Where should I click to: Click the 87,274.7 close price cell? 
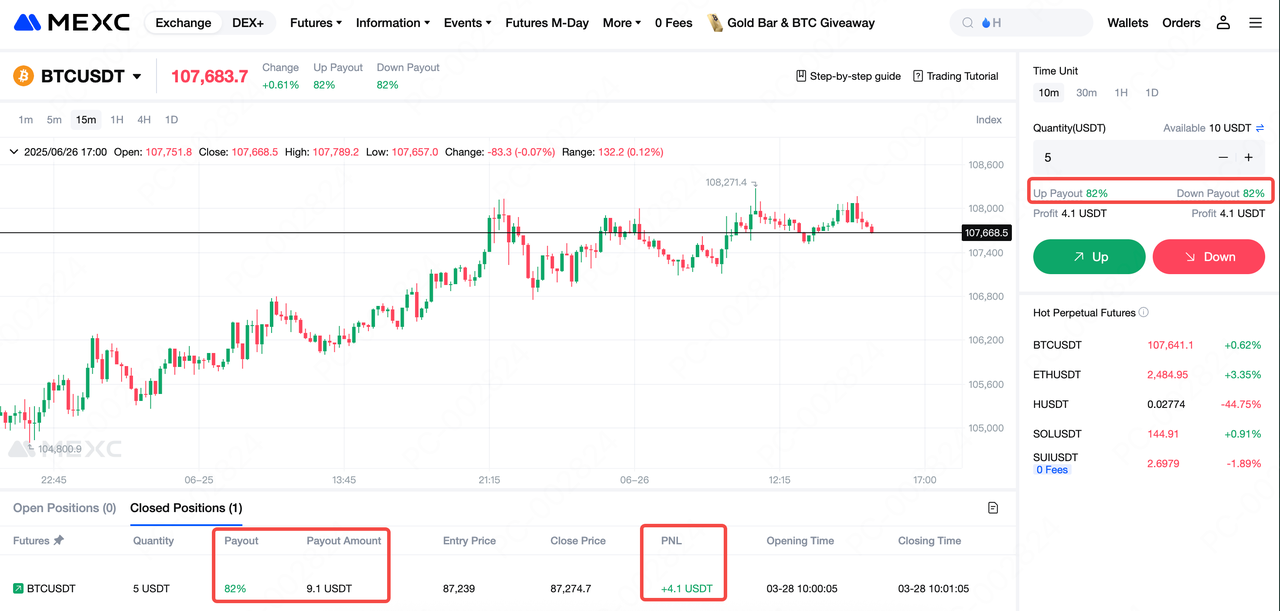(573, 588)
